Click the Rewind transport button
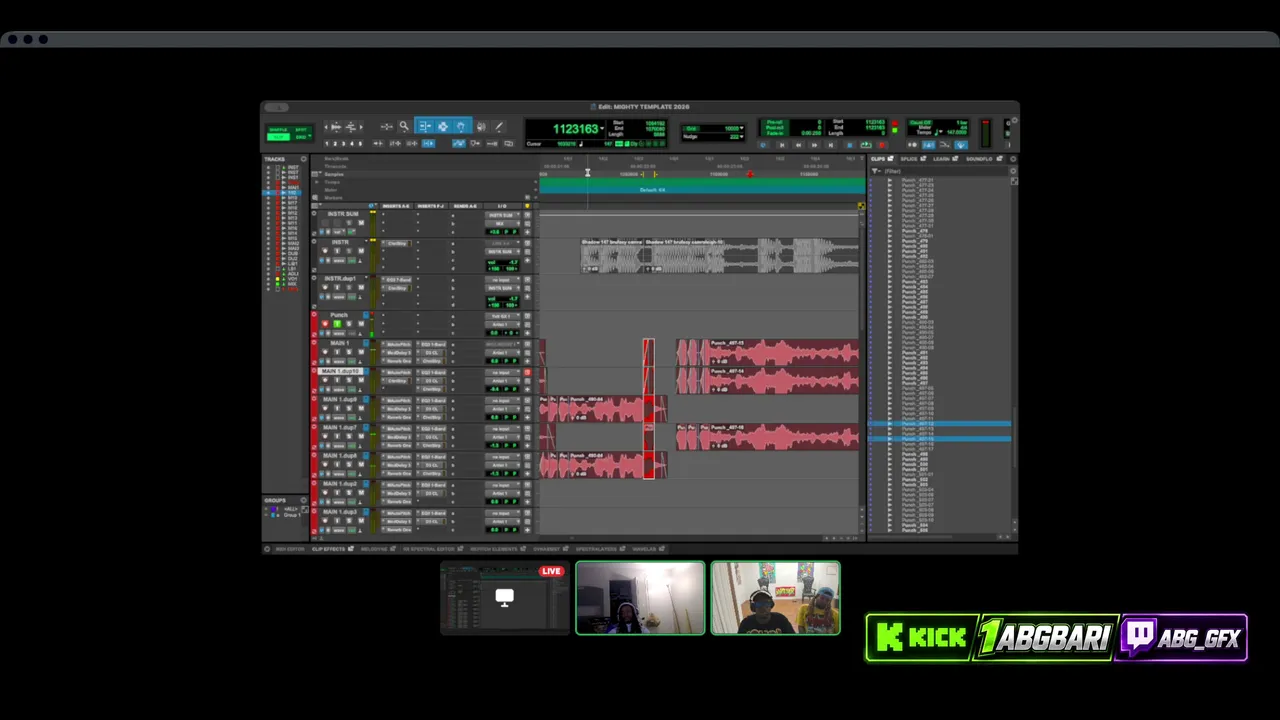 [x=799, y=145]
